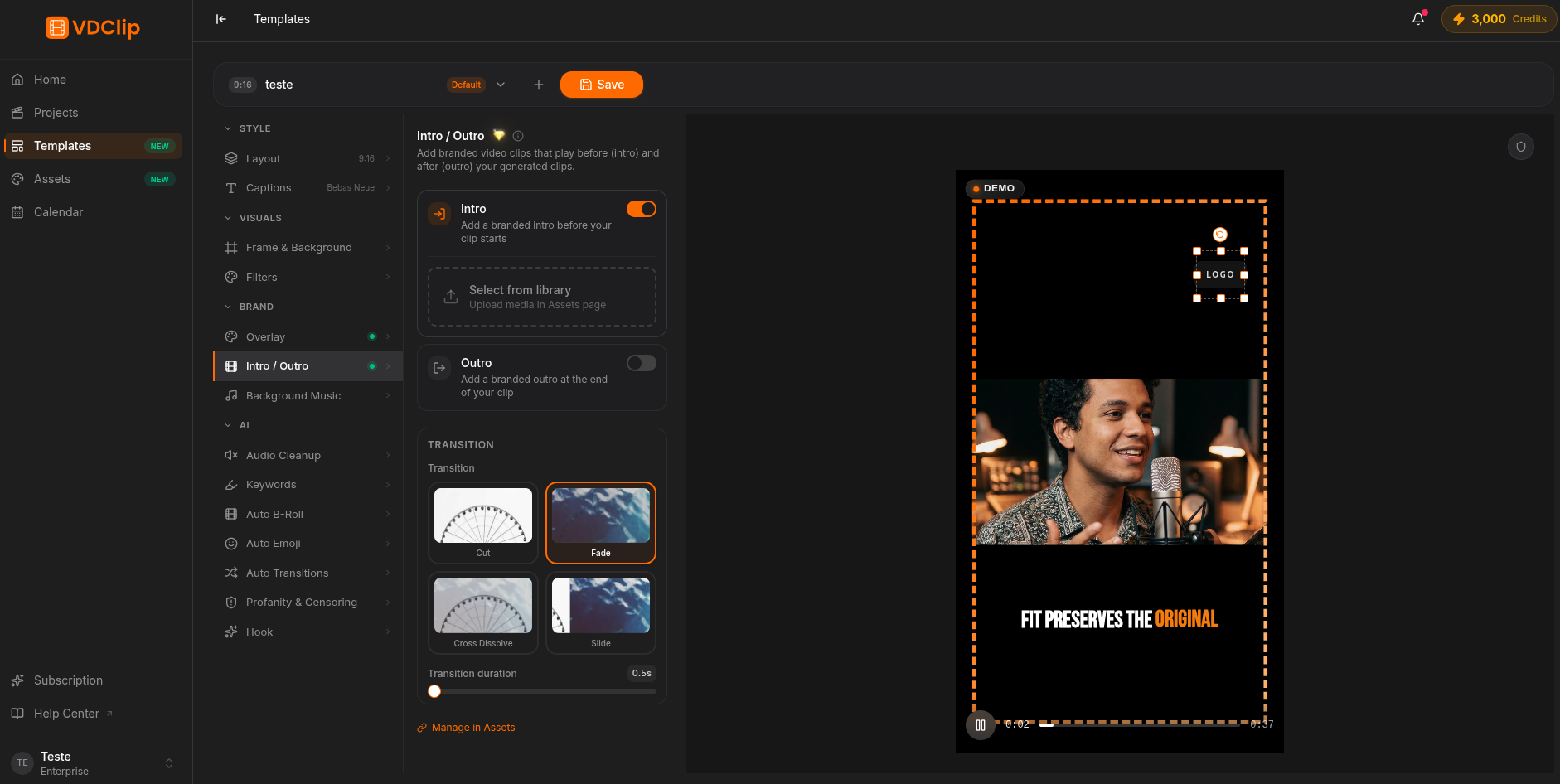Add a new template with the plus icon
The image size is (1560, 784).
539,85
